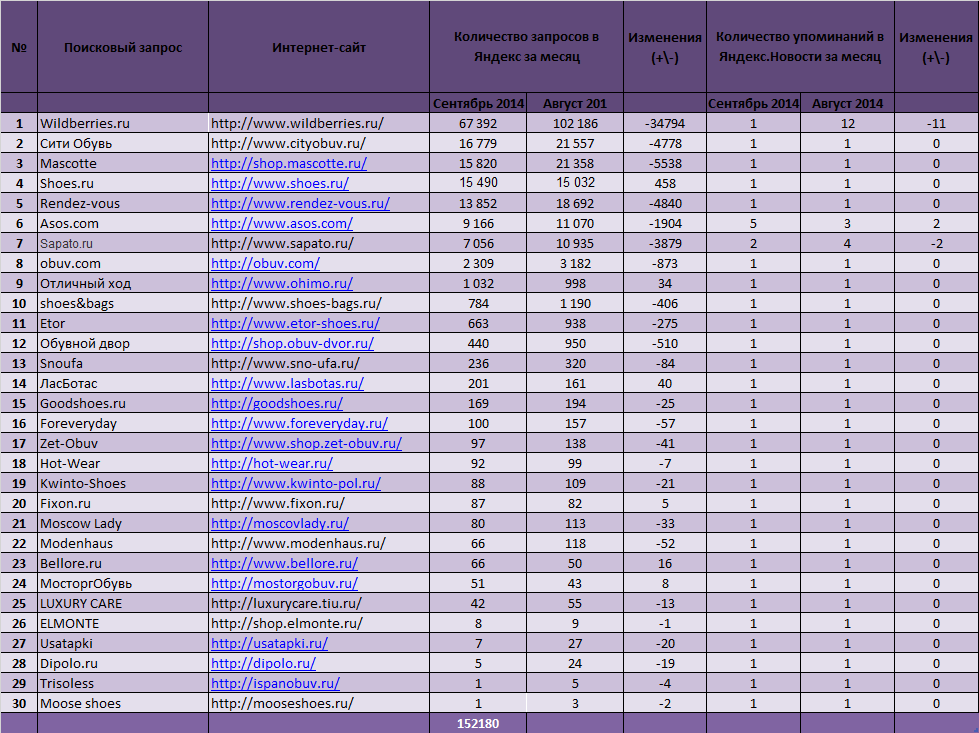Open the shop.mascotte.ru hyperlink
Viewport: 979px width, 733px height.
(289, 163)
